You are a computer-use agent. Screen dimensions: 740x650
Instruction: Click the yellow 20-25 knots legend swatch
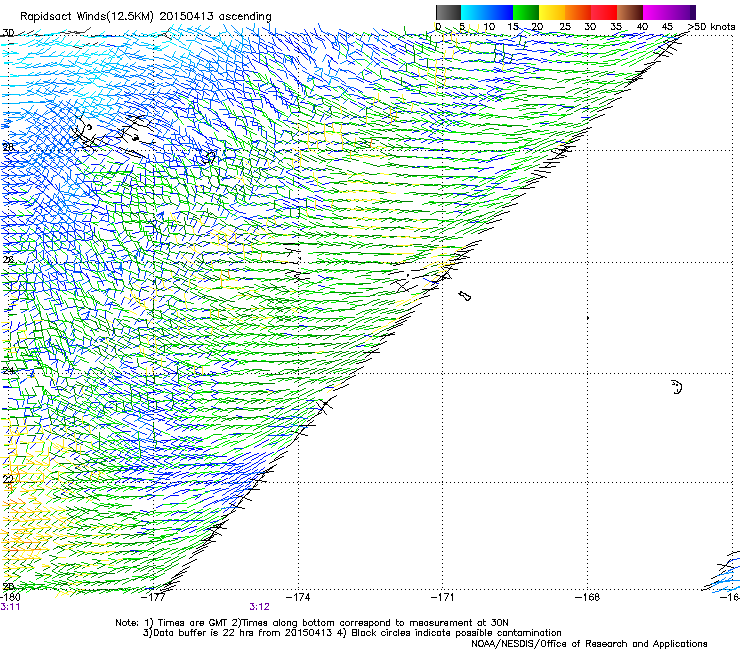coord(552,12)
